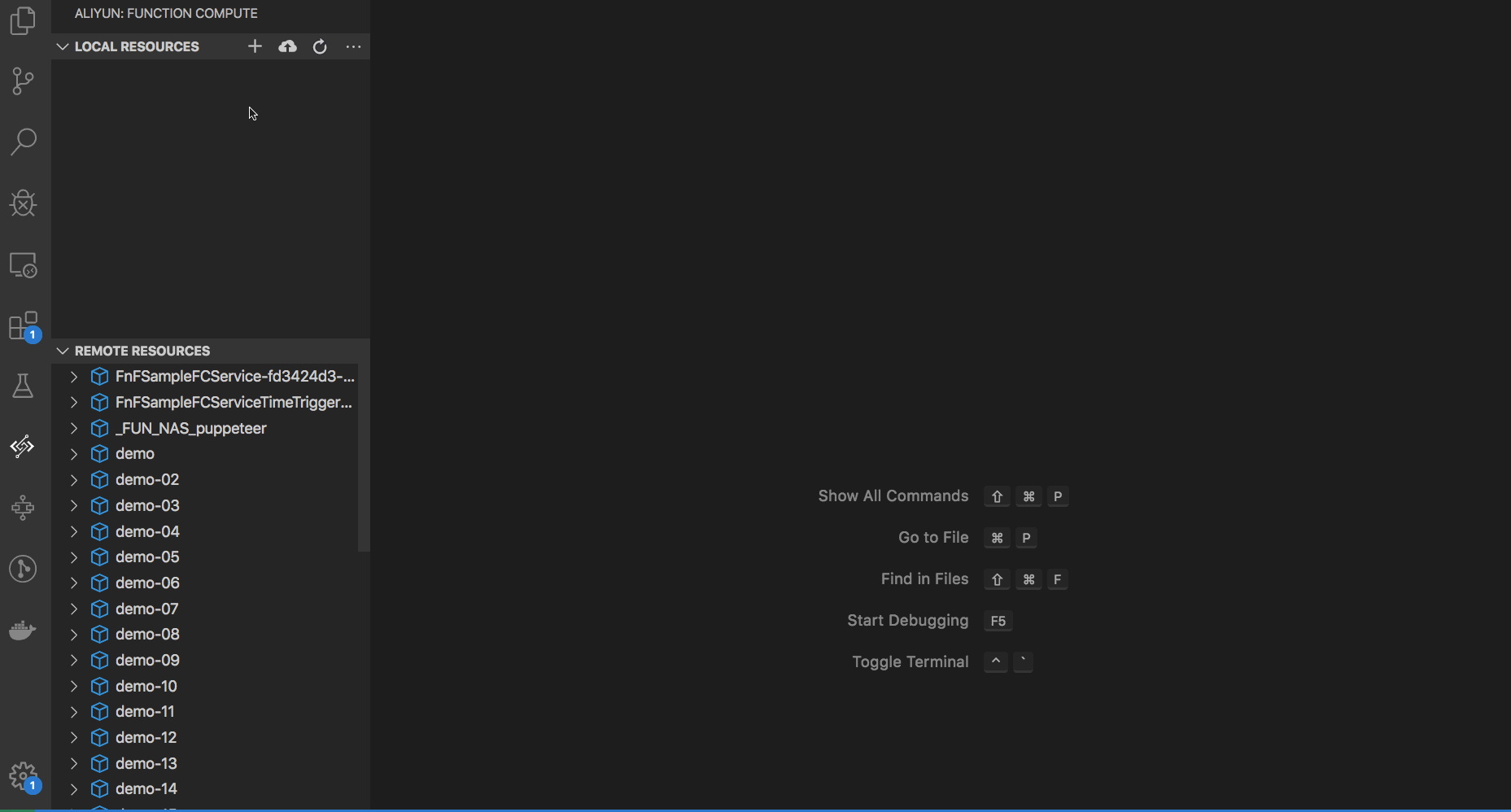Collapse the Local Resources section

[63, 46]
